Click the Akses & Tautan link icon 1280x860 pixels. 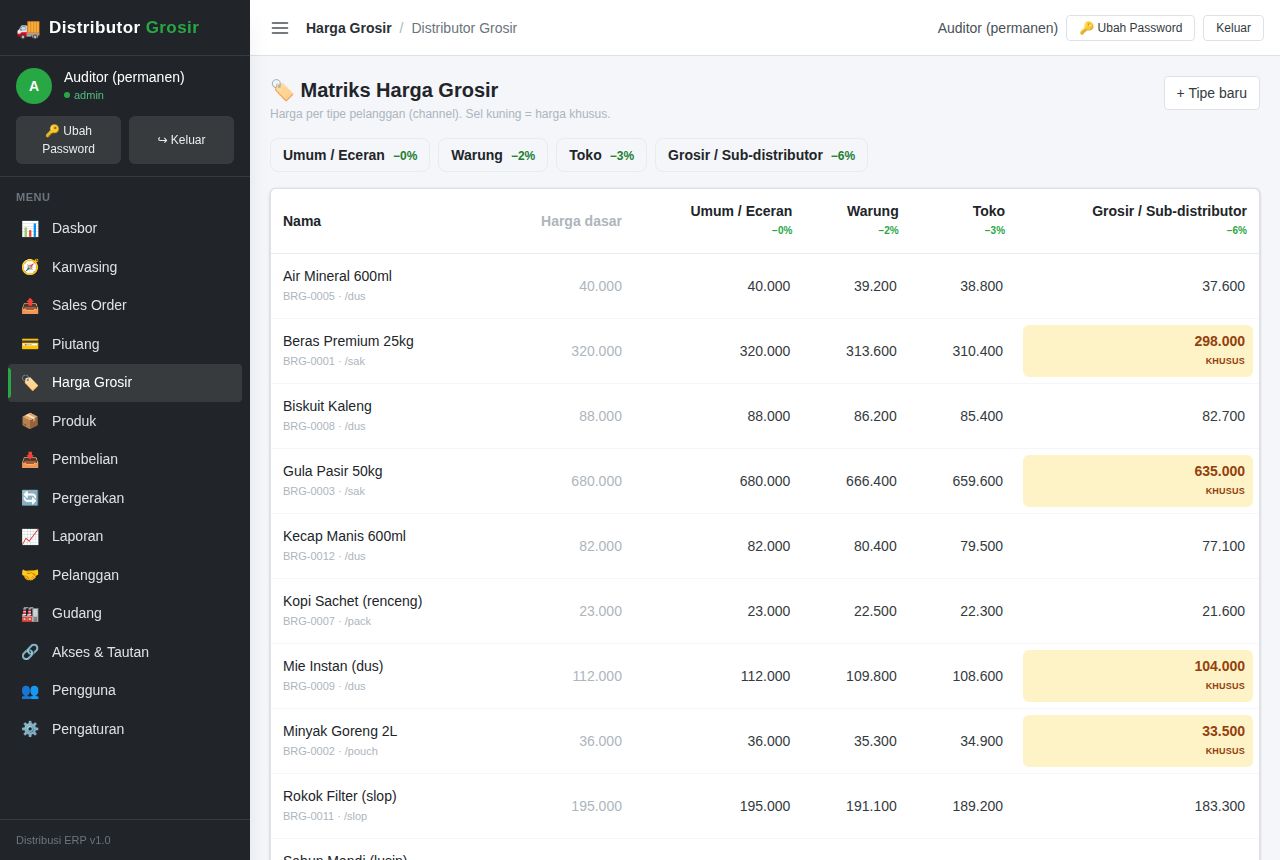tap(30, 652)
